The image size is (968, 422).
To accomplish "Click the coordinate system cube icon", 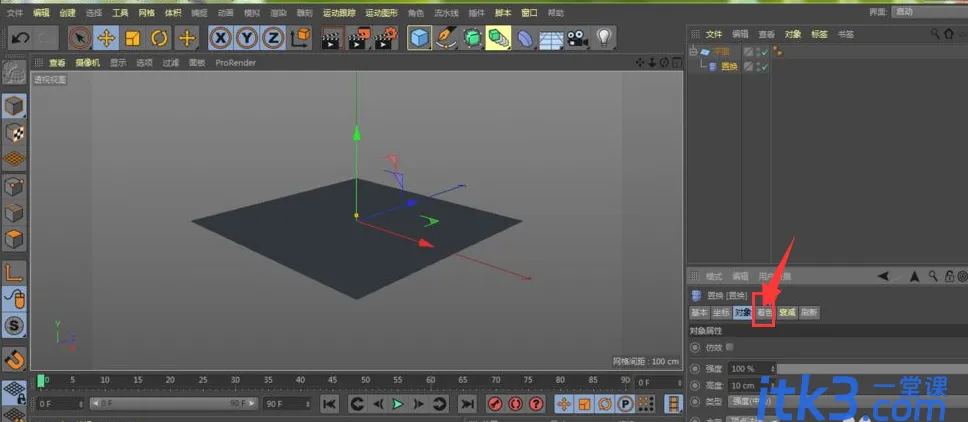I will [x=301, y=38].
